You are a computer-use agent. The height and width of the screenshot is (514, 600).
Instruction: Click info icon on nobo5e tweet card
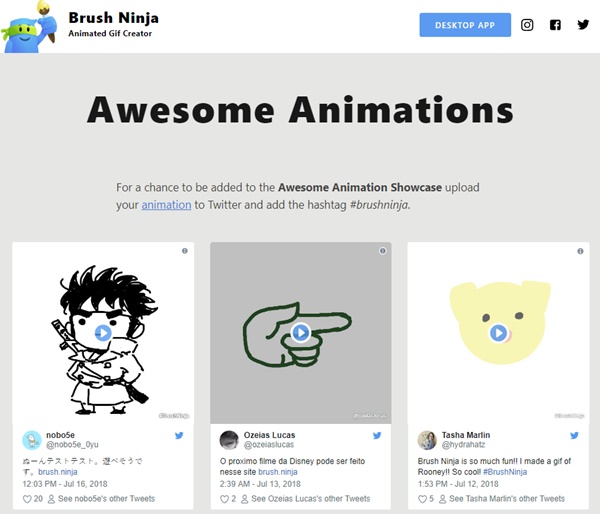pyautogui.click(x=185, y=251)
